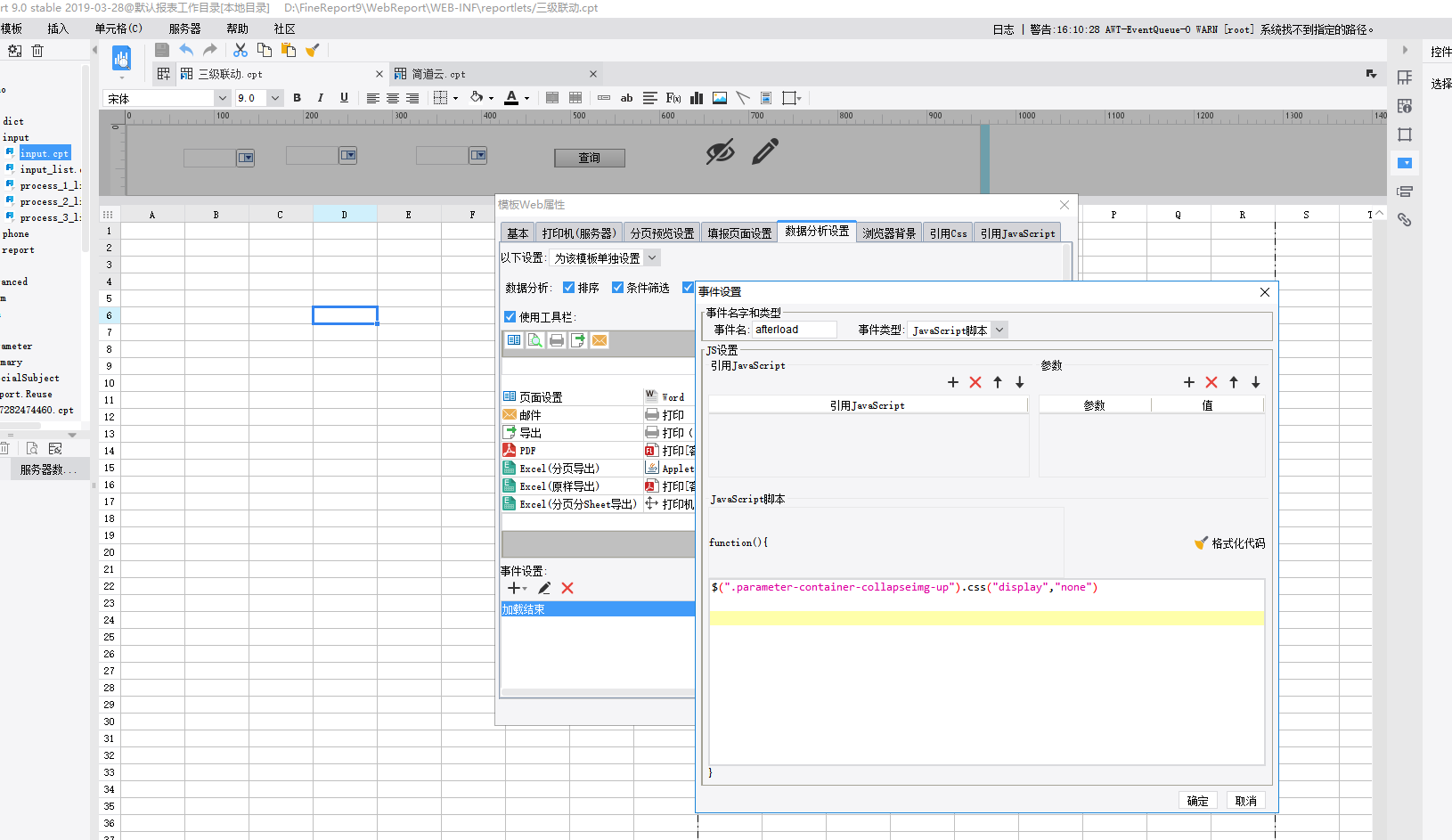Click the format code broom icon

[1202, 542]
